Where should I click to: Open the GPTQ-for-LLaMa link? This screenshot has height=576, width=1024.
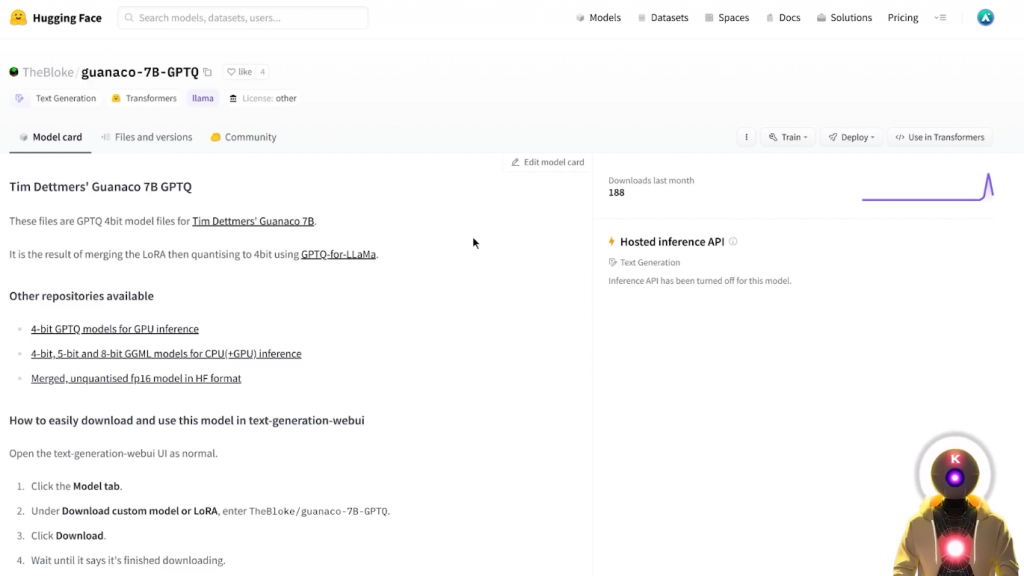pos(339,254)
